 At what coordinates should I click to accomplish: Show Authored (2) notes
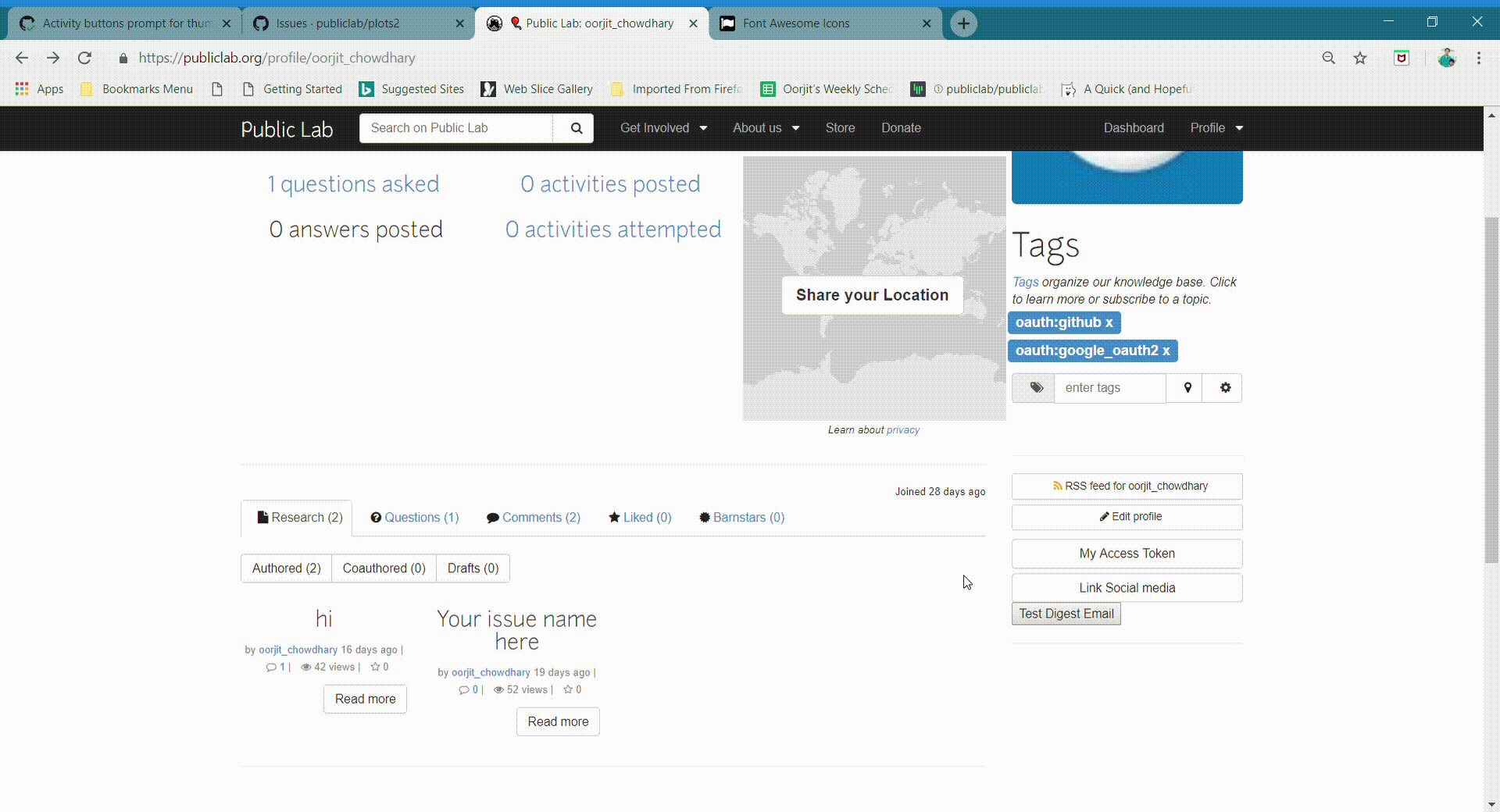tap(286, 568)
